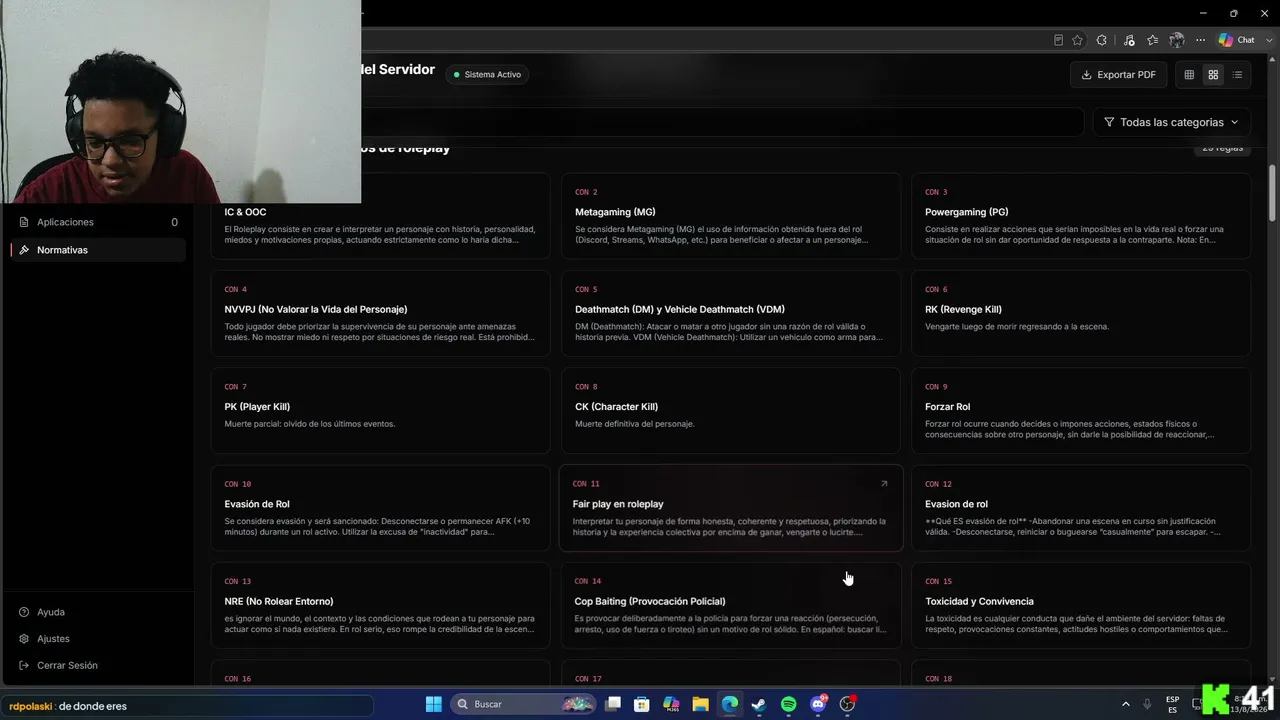Click the Normativas gavel icon
This screenshot has height=720, width=1280.
[x=24, y=250]
